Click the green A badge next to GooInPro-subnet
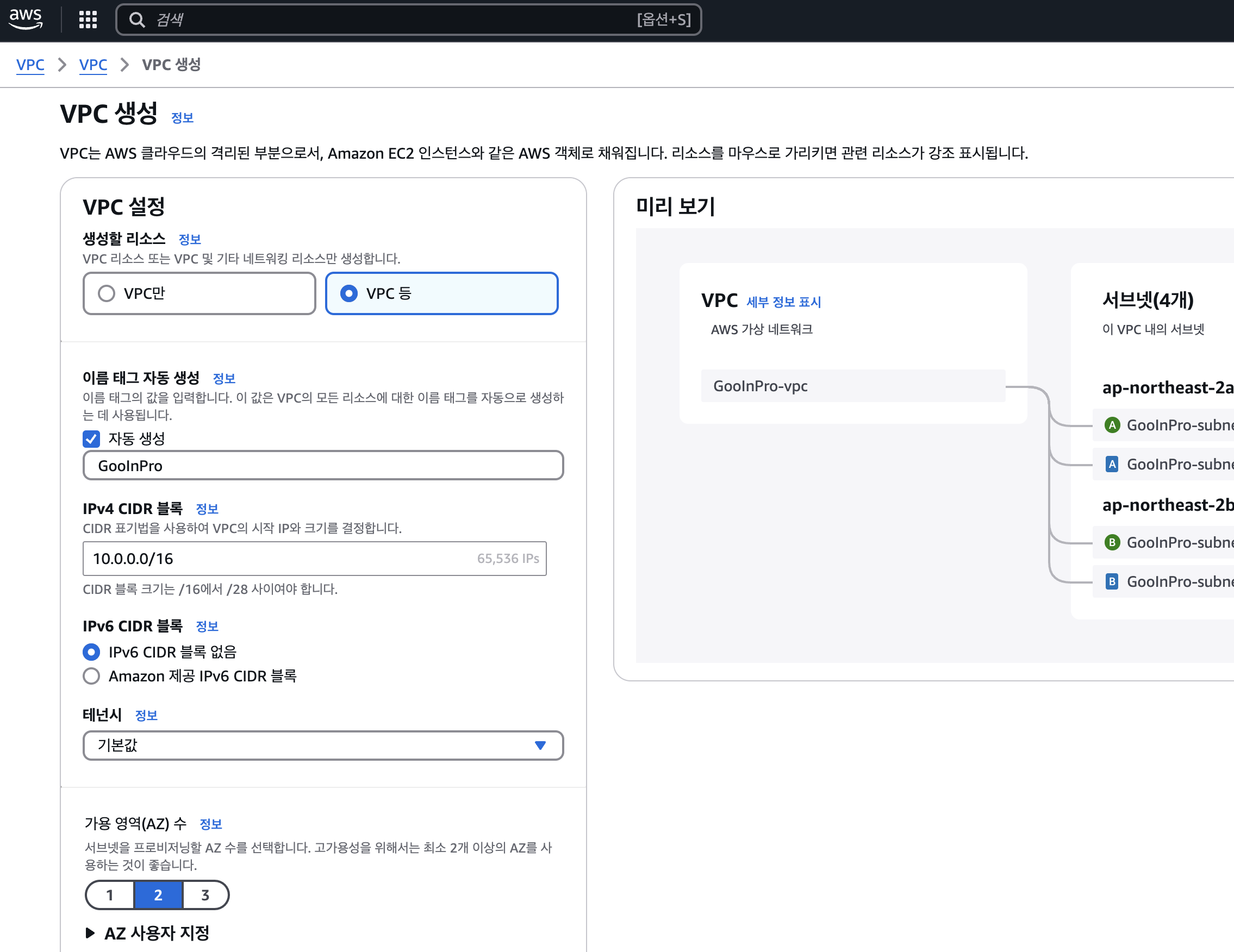The image size is (1234, 952). pos(1113,424)
